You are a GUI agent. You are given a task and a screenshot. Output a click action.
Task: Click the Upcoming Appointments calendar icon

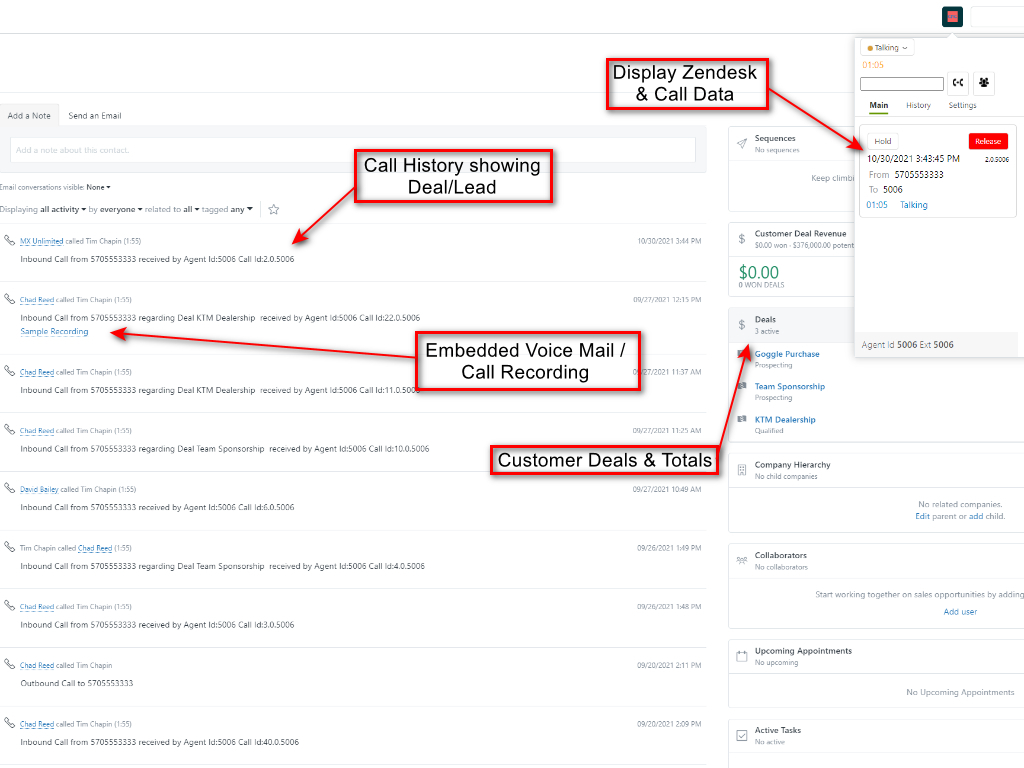[741, 656]
